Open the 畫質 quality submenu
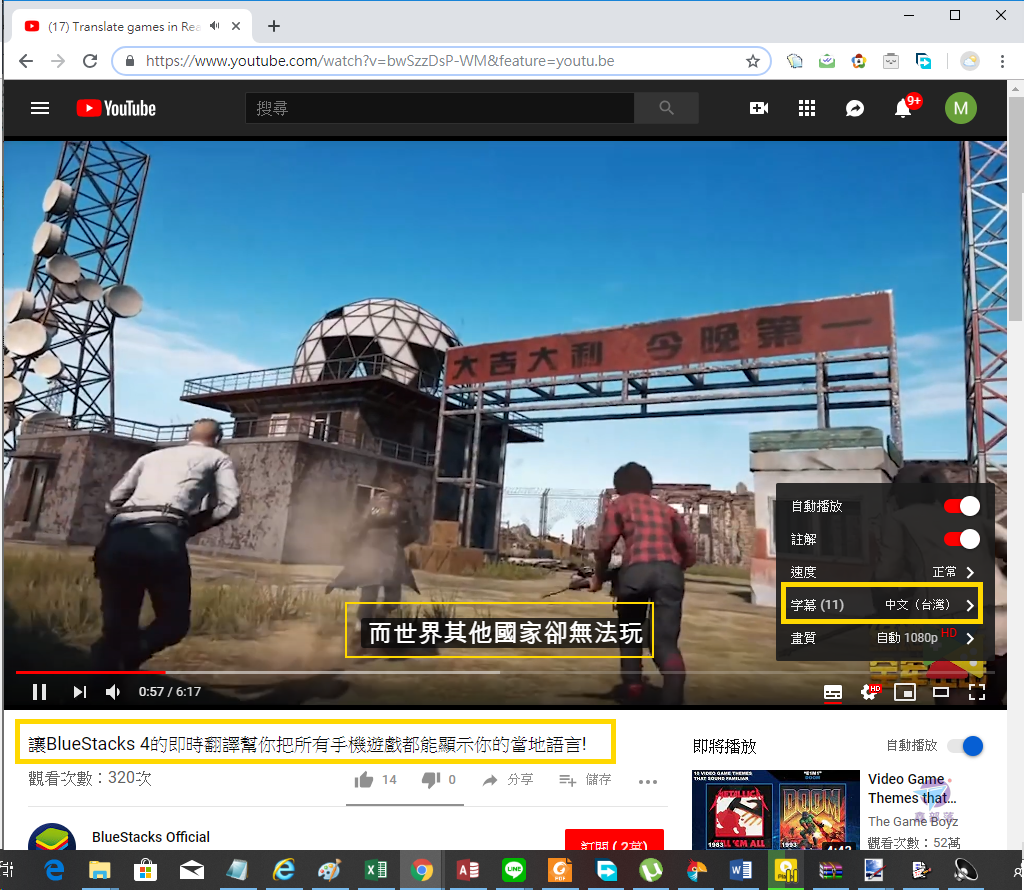The image size is (1024, 890). (x=884, y=638)
